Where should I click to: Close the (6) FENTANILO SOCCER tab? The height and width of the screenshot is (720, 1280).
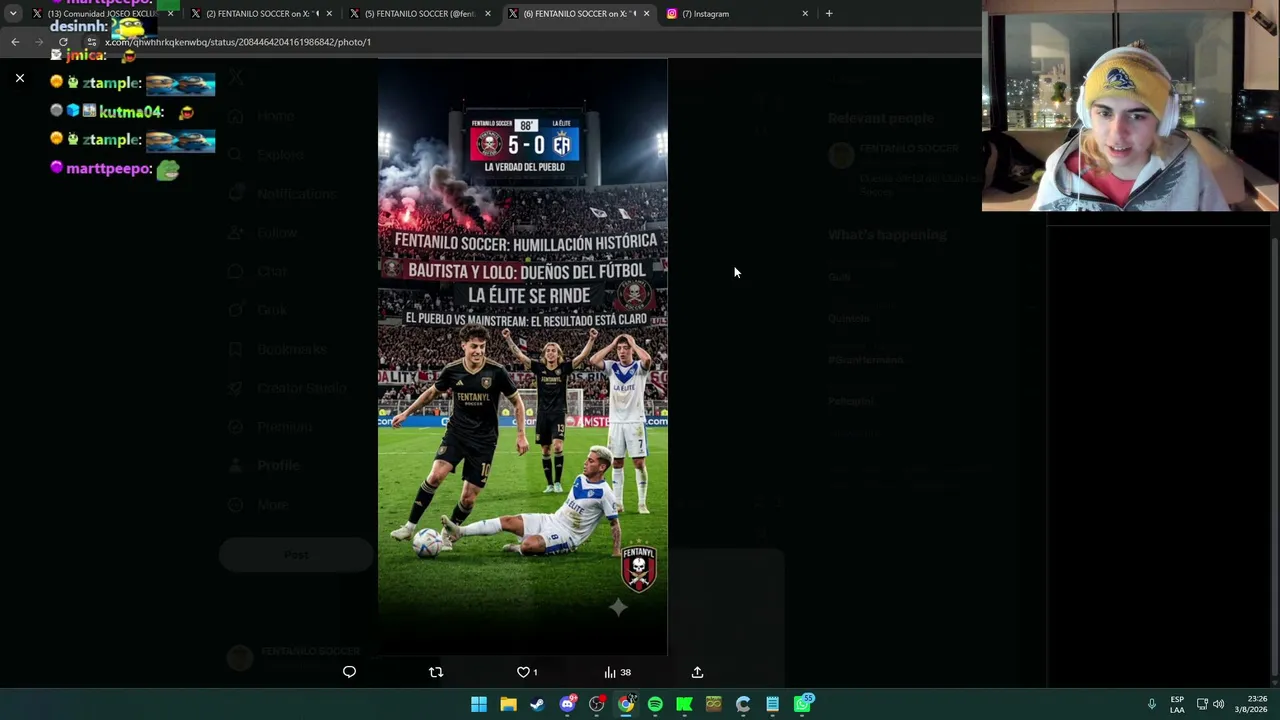(646, 14)
